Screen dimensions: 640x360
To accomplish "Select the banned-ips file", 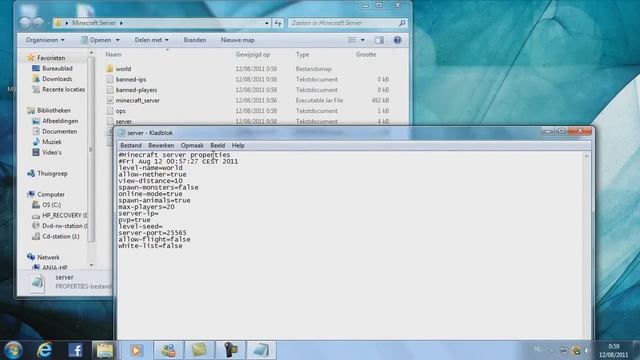I will [131, 79].
